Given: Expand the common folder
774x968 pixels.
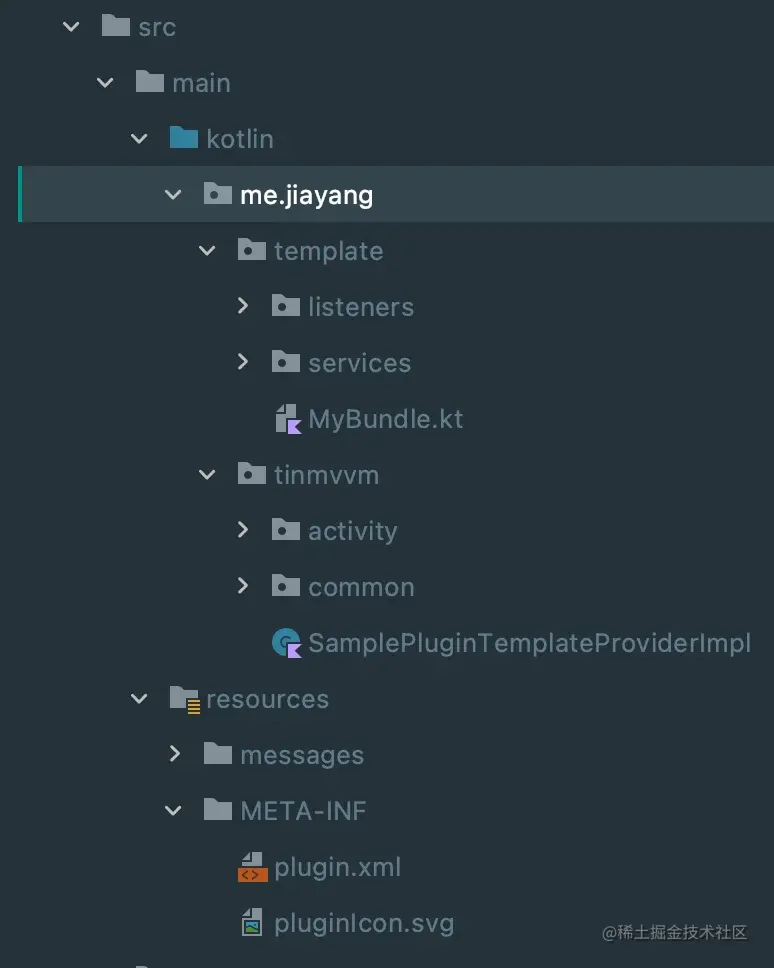Looking at the screenshot, I should (242, 586).
